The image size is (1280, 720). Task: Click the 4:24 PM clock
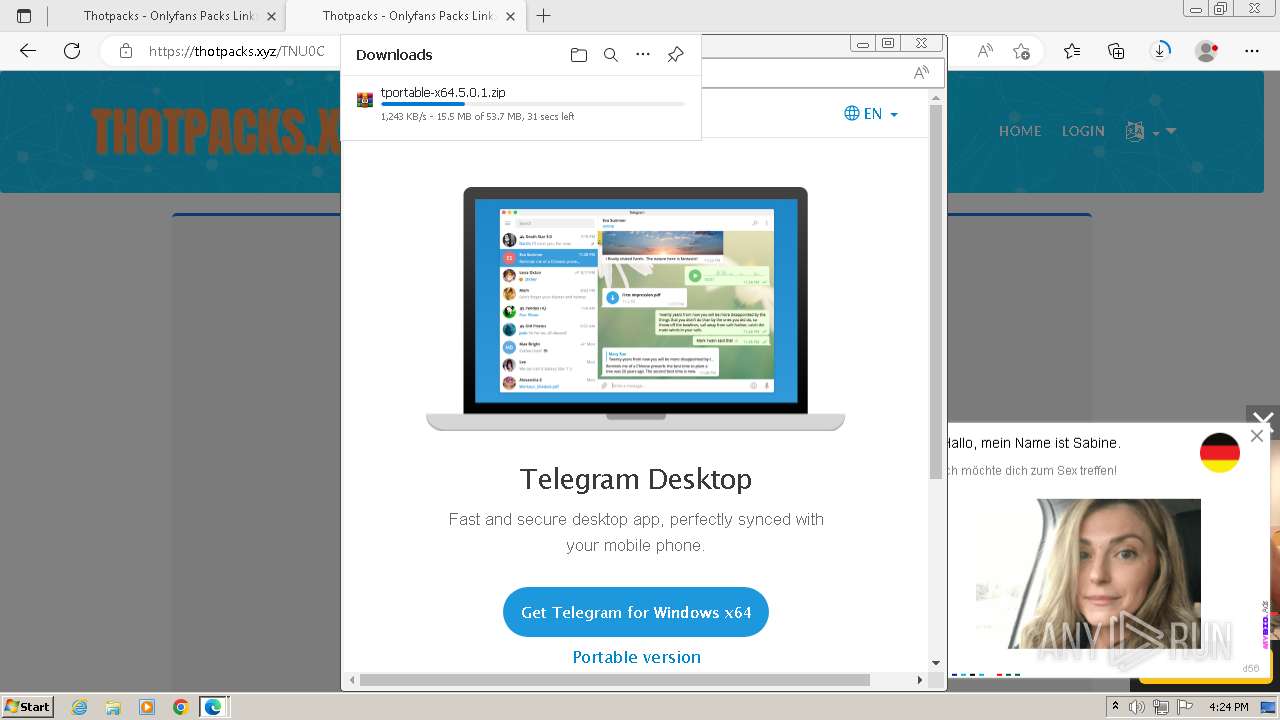[x=1228, y=707]
